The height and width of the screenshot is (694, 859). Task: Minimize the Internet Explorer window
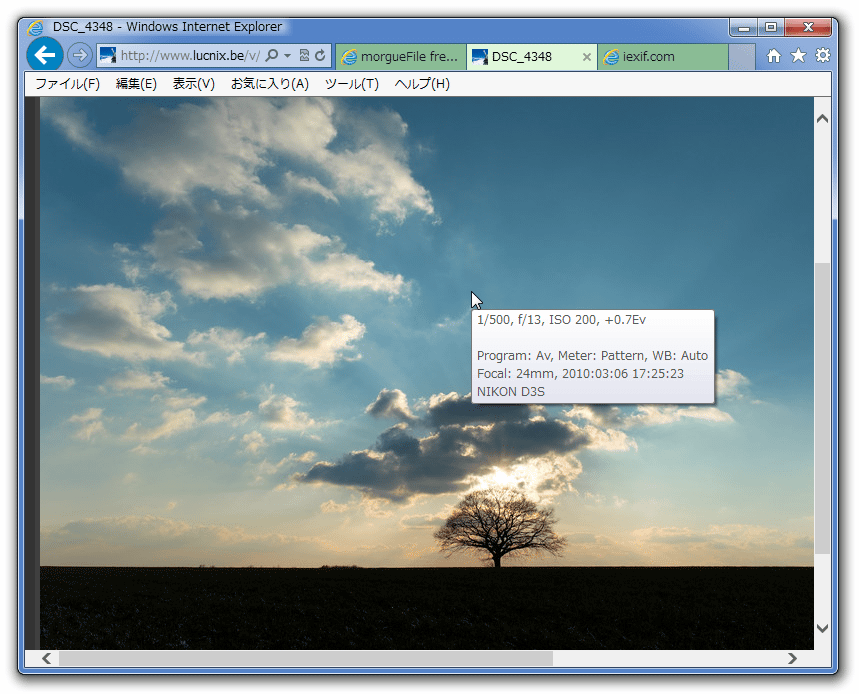pos(743,27)
